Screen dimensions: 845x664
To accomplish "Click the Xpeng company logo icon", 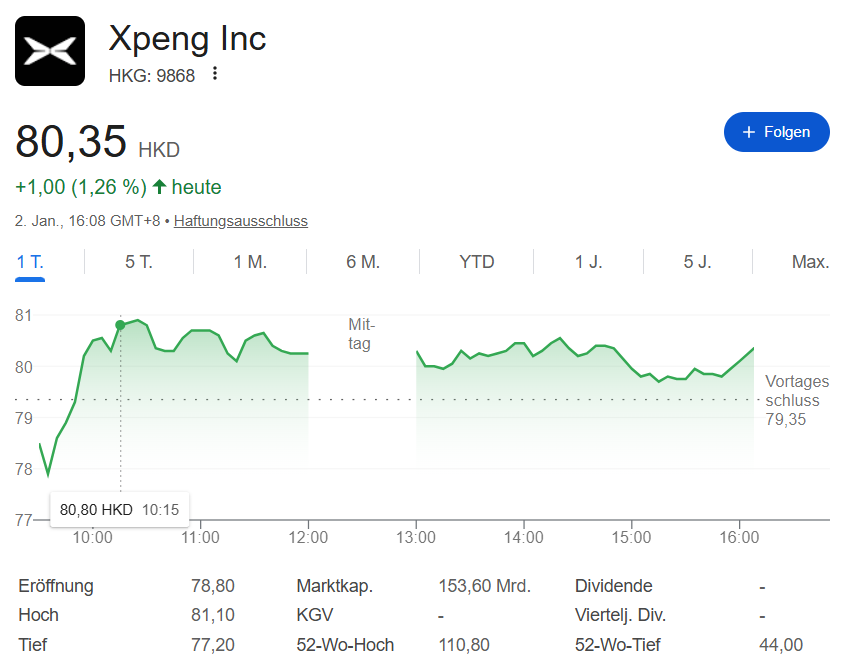I will point(50,51).
